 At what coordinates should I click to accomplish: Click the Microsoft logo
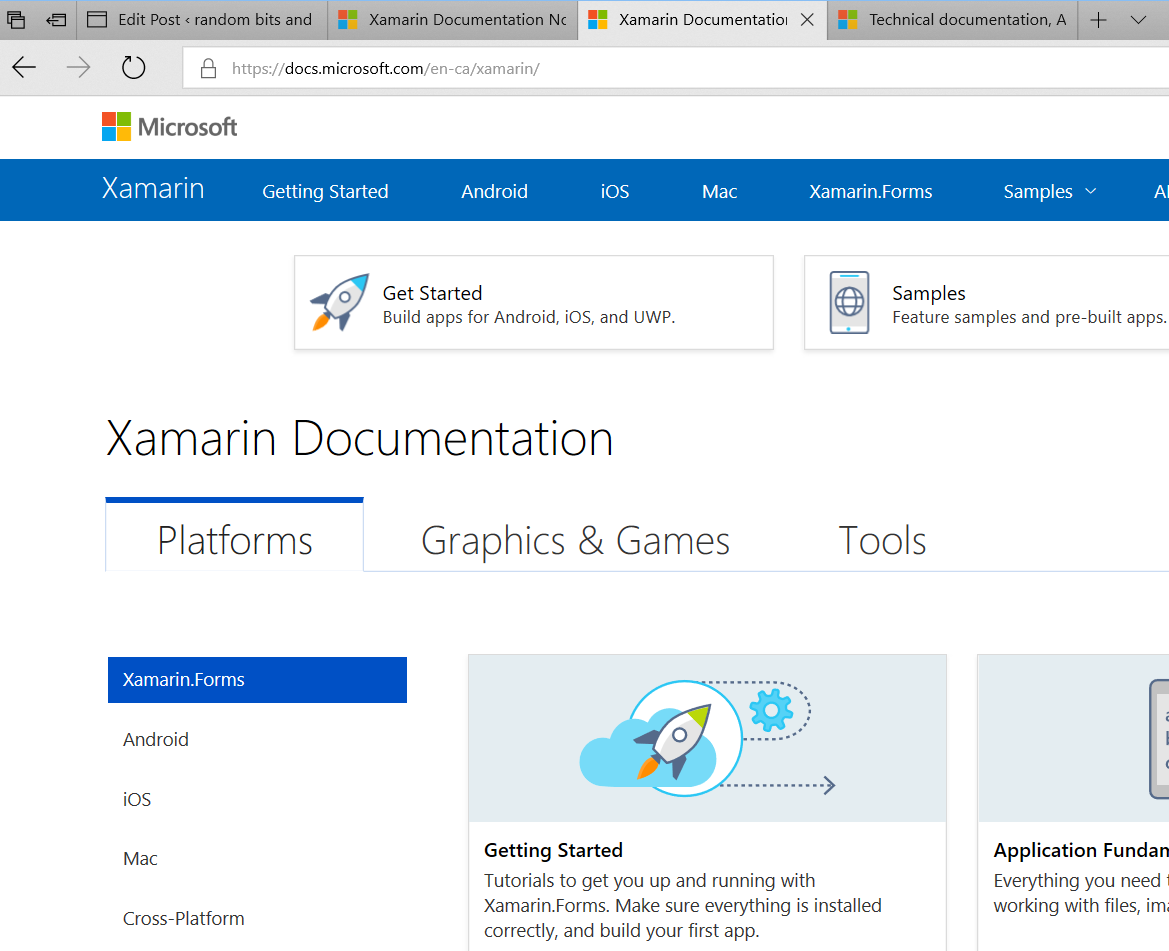pyautogui.click(x=170, y=127)
